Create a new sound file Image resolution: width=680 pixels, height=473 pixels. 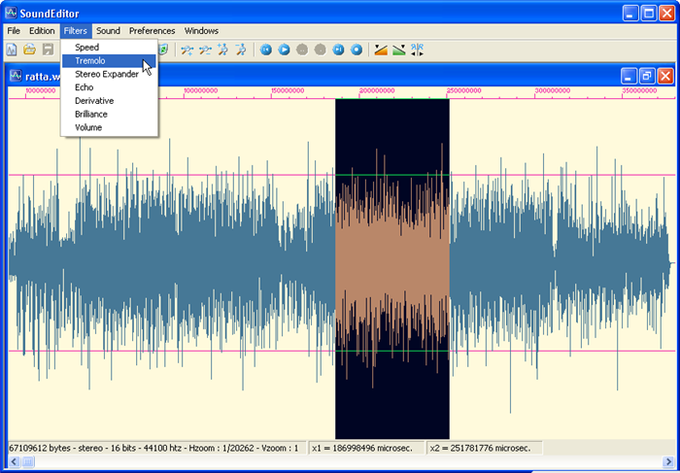tap(11, 49)
